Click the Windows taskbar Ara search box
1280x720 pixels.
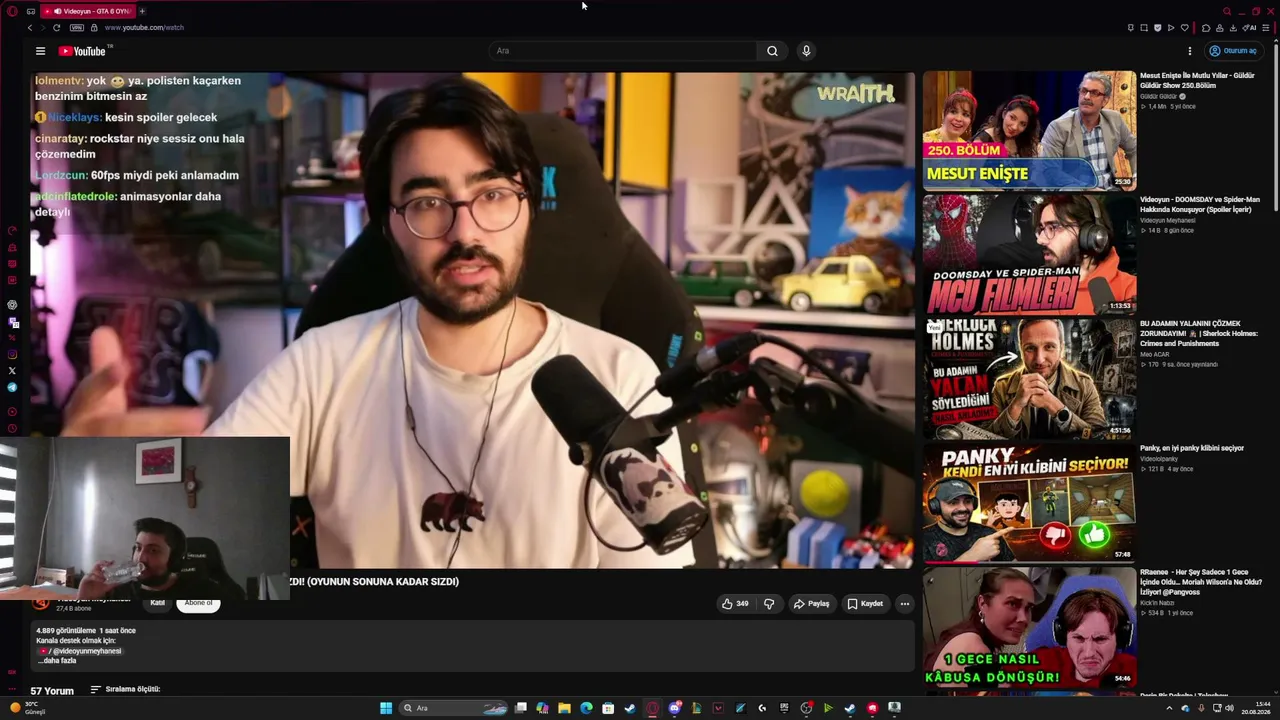click(454, 708)
